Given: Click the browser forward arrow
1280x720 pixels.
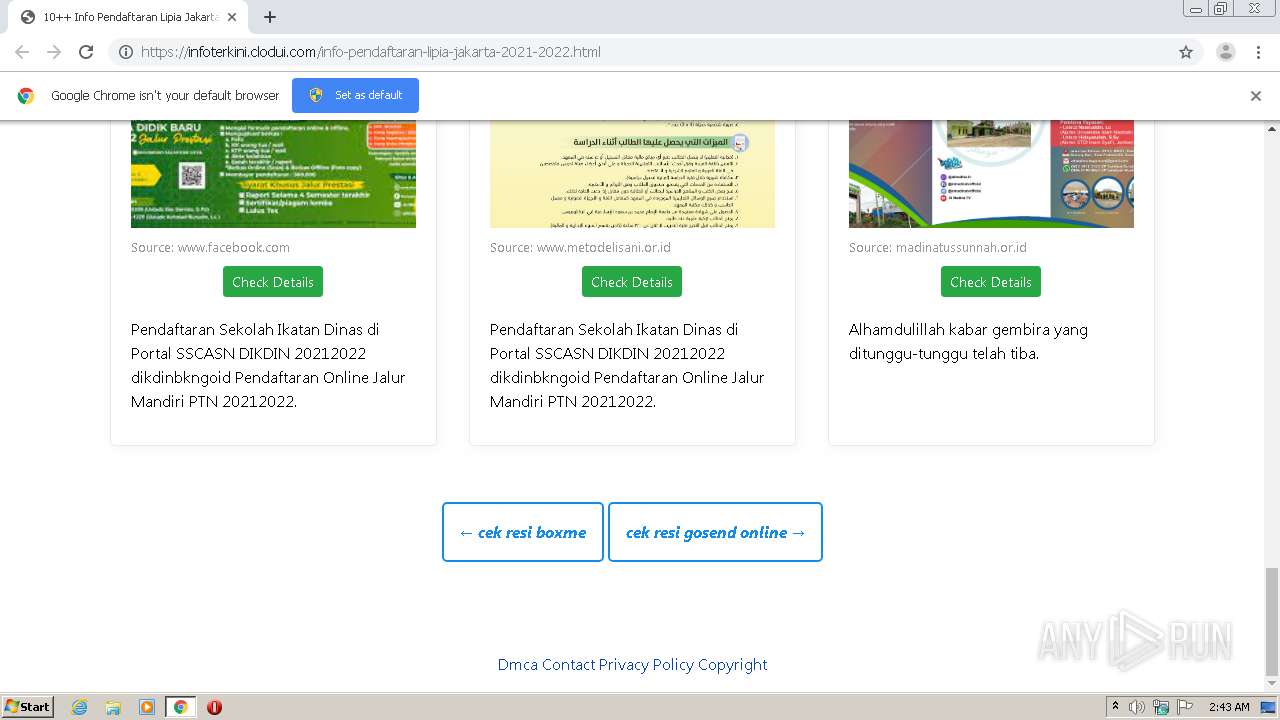Looking at the screenshot, I should click(x=54, y=52).
